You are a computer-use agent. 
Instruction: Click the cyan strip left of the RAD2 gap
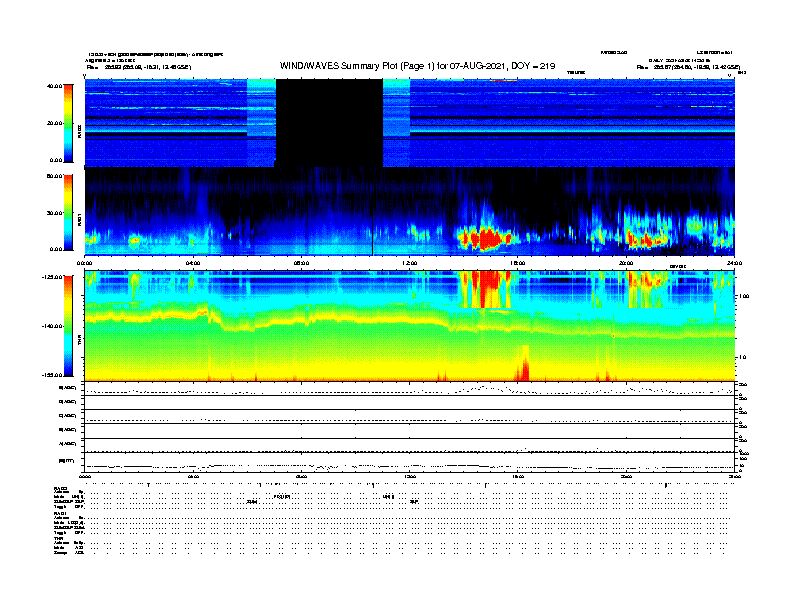coord(261,122)
